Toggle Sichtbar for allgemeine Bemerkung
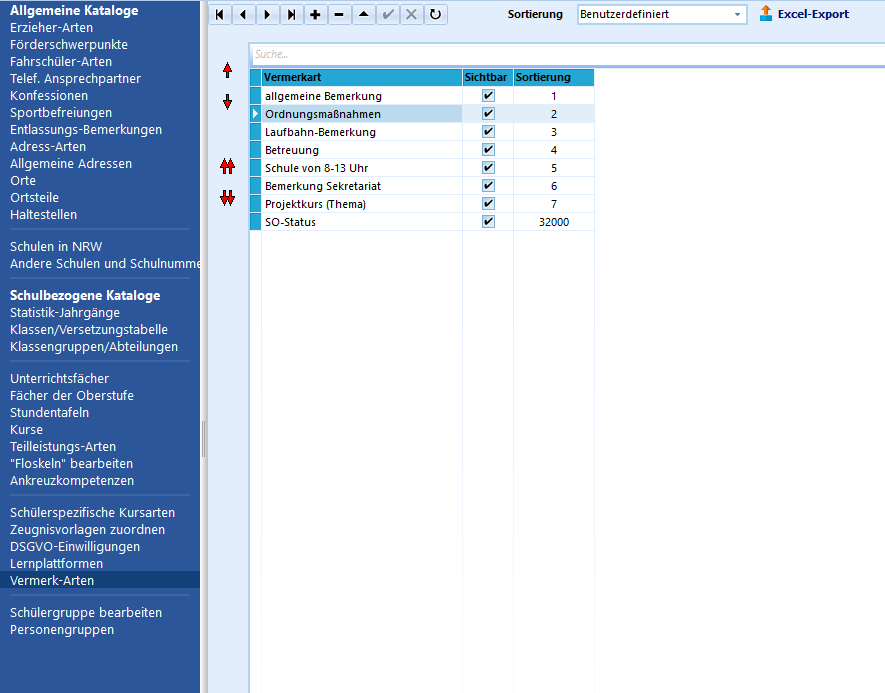885x693 pixels. (x=488, y=95)
